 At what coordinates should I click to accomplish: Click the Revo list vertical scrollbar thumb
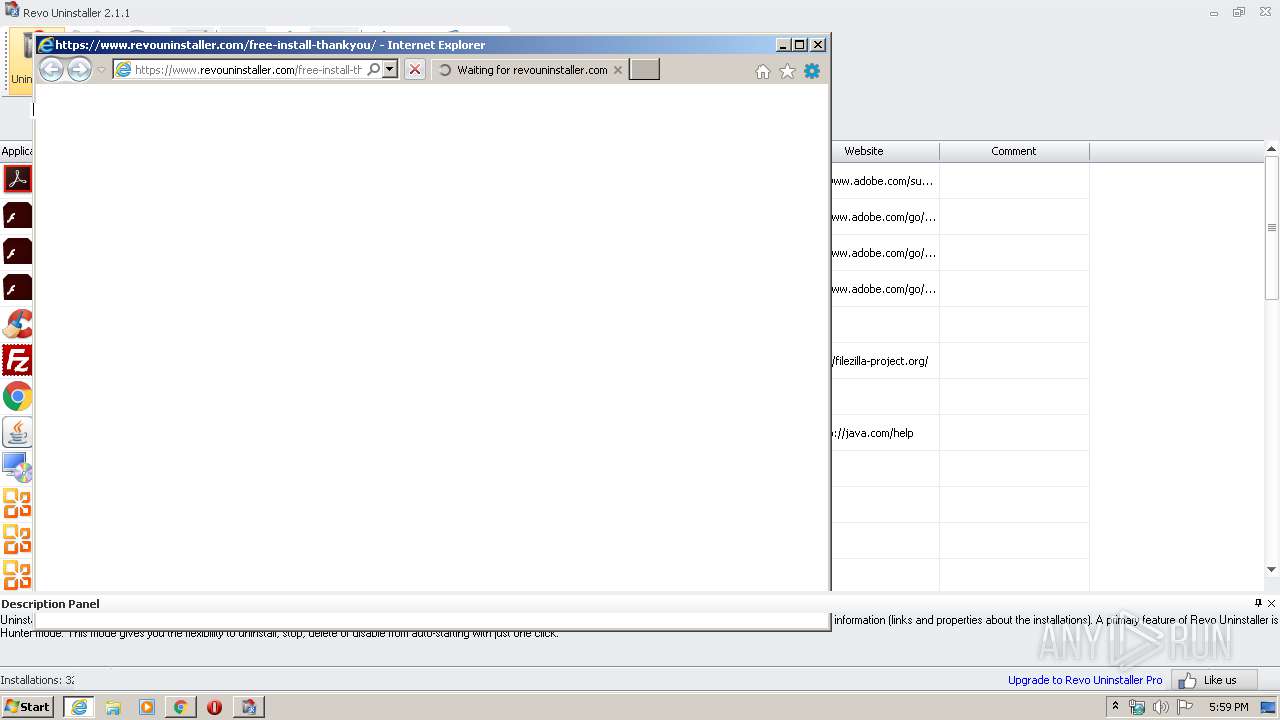click(x=1272, y=229)
